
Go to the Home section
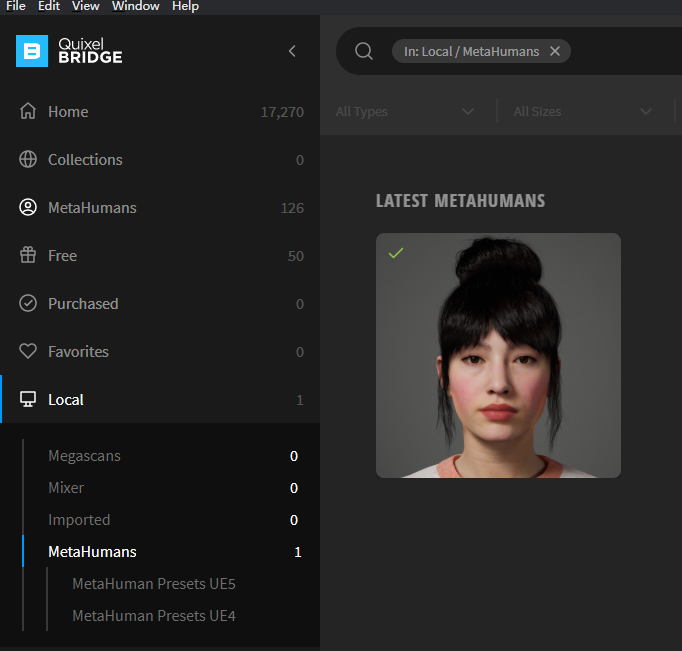point(160,112)
